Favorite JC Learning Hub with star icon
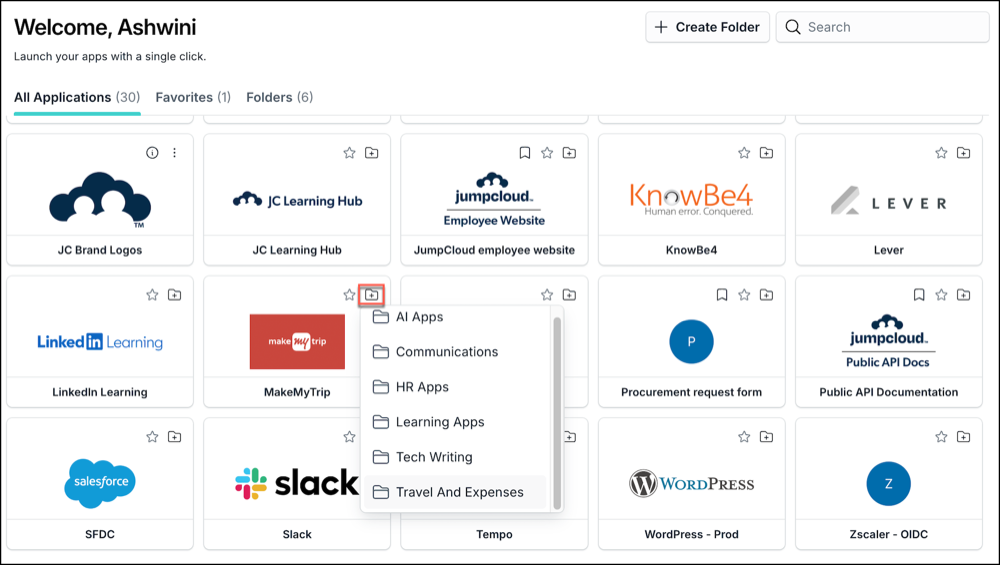This screenshot has width=1000, height=565. [x=349, y=152]
